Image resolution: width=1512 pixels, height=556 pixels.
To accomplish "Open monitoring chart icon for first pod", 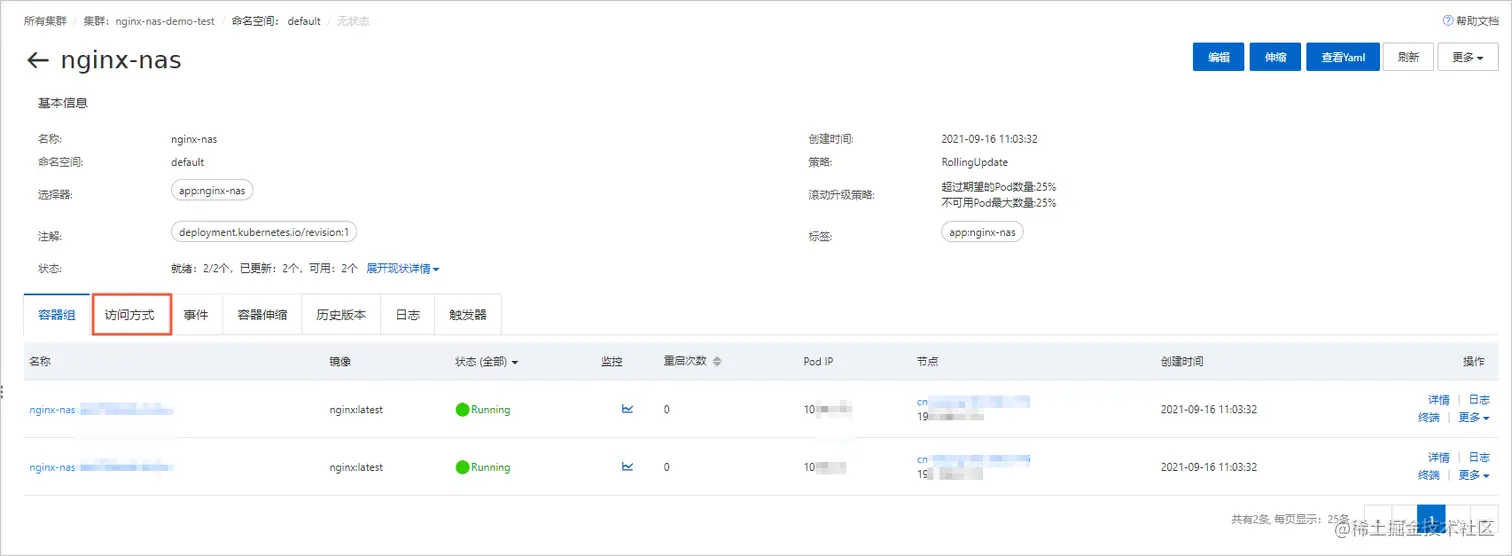I will [627, 409].
